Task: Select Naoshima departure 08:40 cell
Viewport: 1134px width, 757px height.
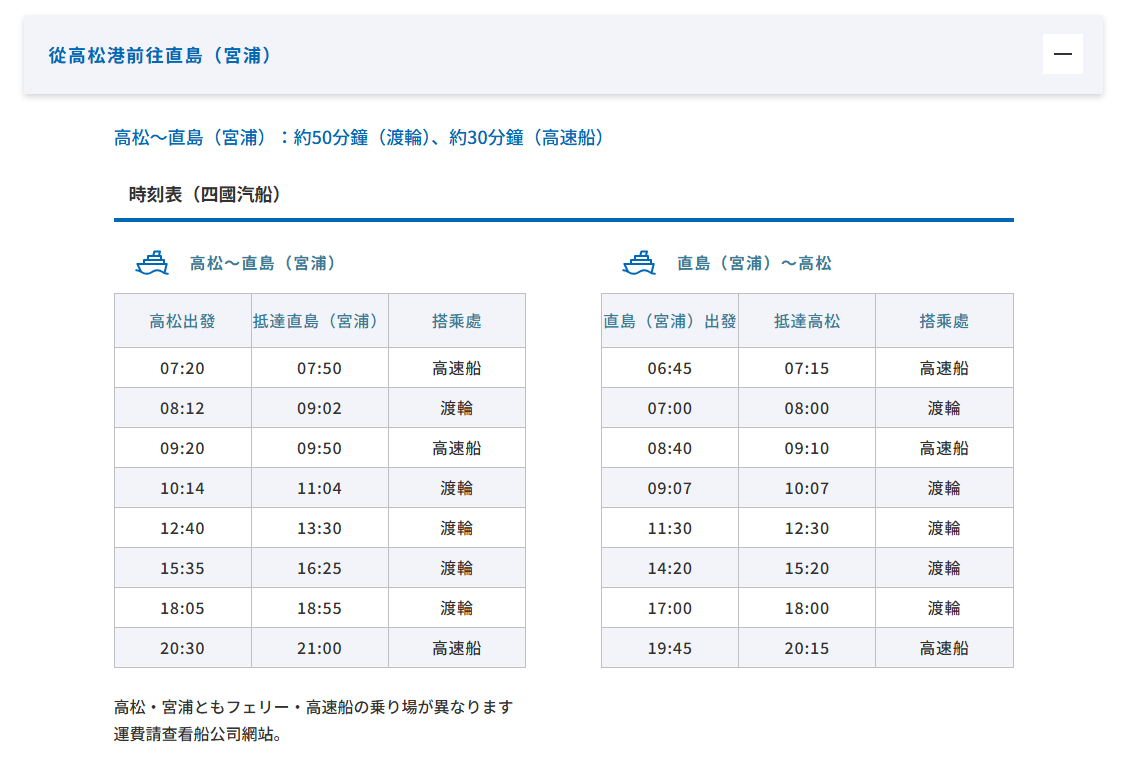Action: [x=670, y=448]
